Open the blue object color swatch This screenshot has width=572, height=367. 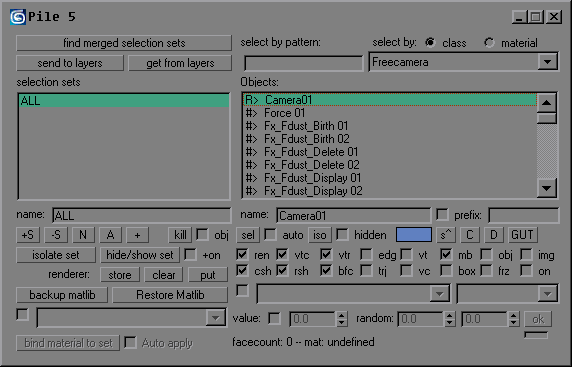point(414,235)
